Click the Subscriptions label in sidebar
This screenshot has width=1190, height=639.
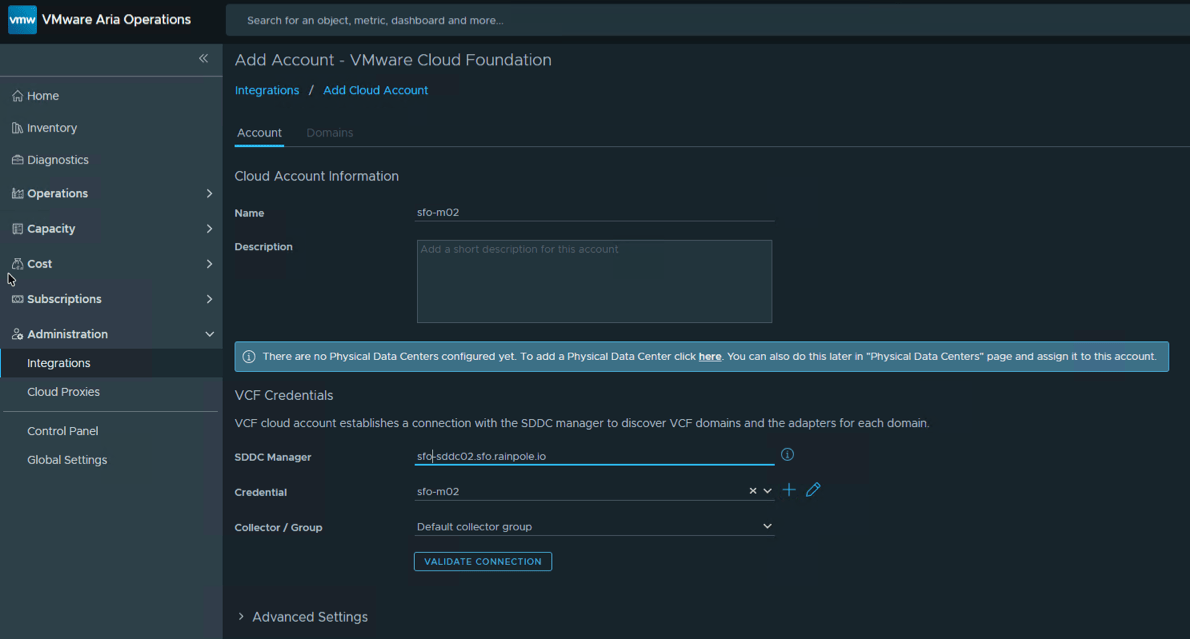65,299
